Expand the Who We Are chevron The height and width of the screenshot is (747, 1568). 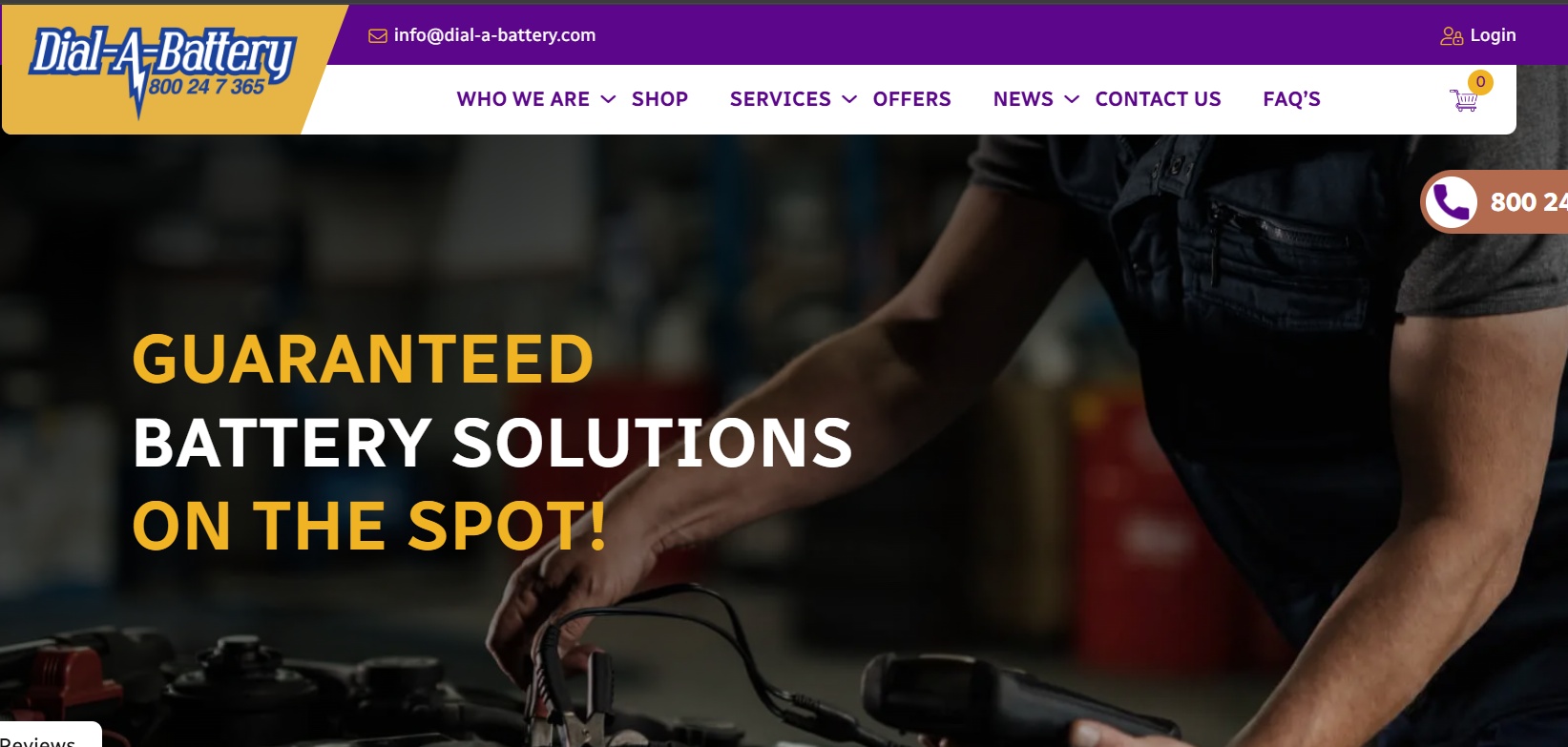click(608, 99)
